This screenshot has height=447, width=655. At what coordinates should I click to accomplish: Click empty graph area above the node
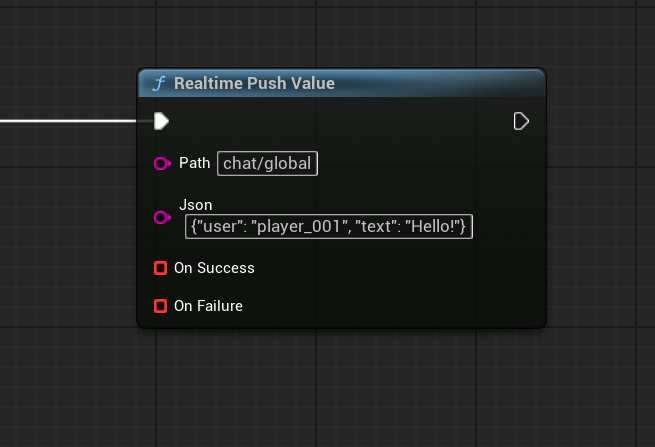340,35
